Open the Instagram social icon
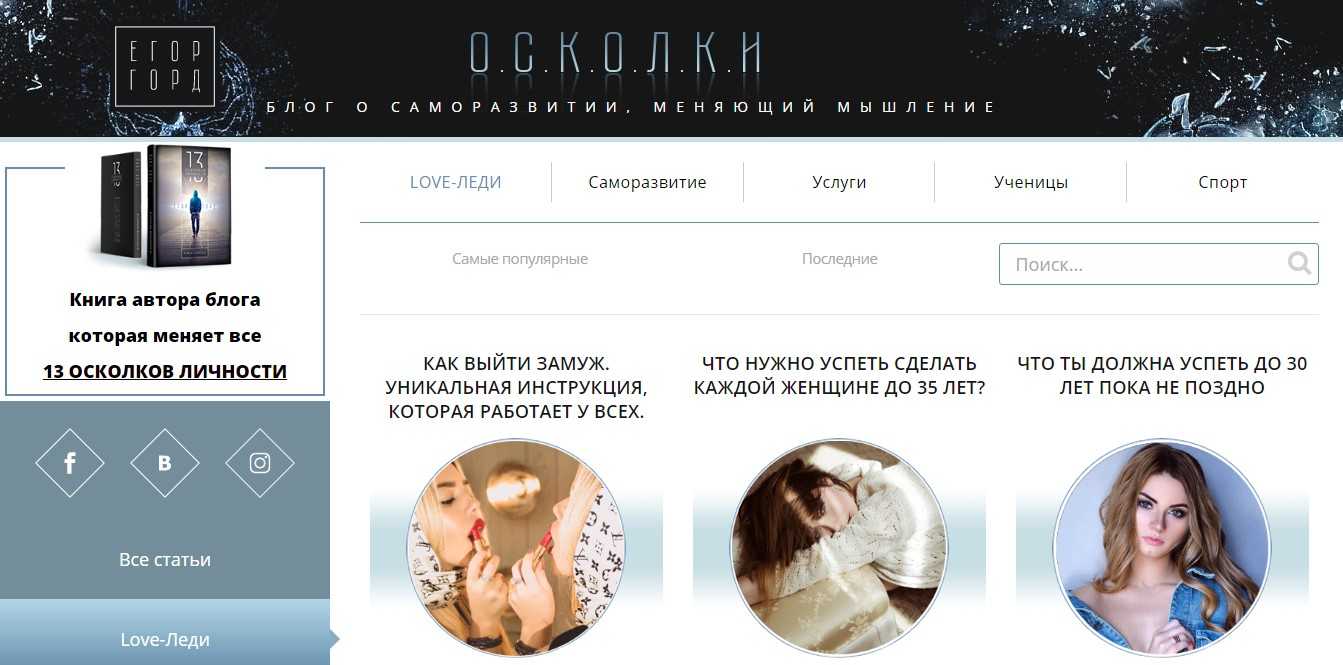This screenshot has height=665, width=1343. pos(260,463)
